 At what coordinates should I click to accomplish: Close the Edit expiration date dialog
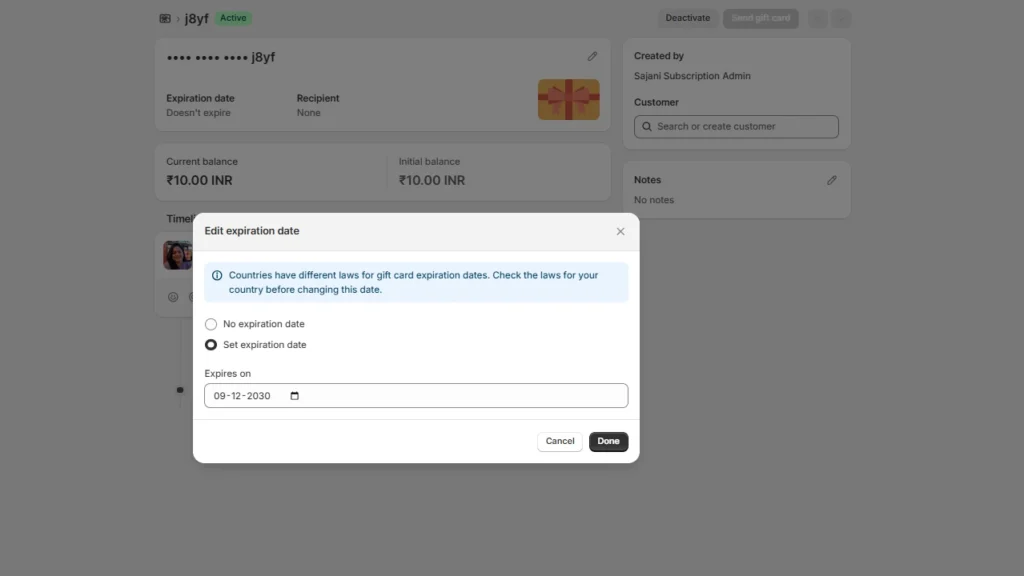[x=620, y=231]
